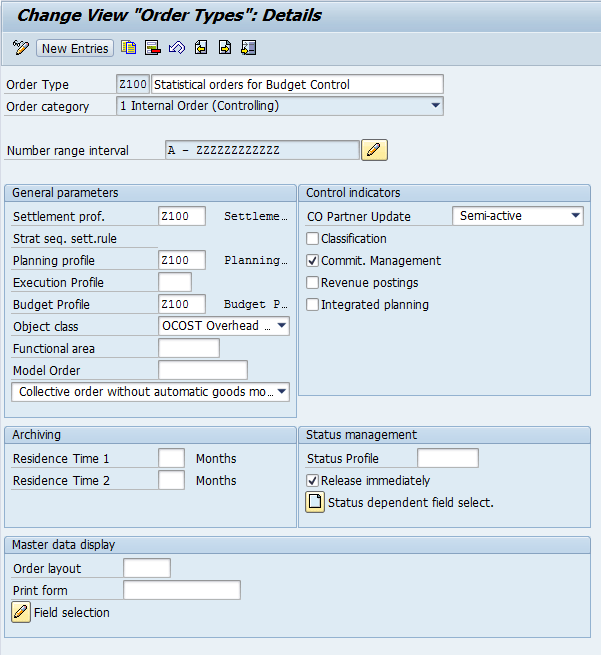Click the Copy As toolbar icon
Viewport: 601px width, 655px height.
click(128, 48)
